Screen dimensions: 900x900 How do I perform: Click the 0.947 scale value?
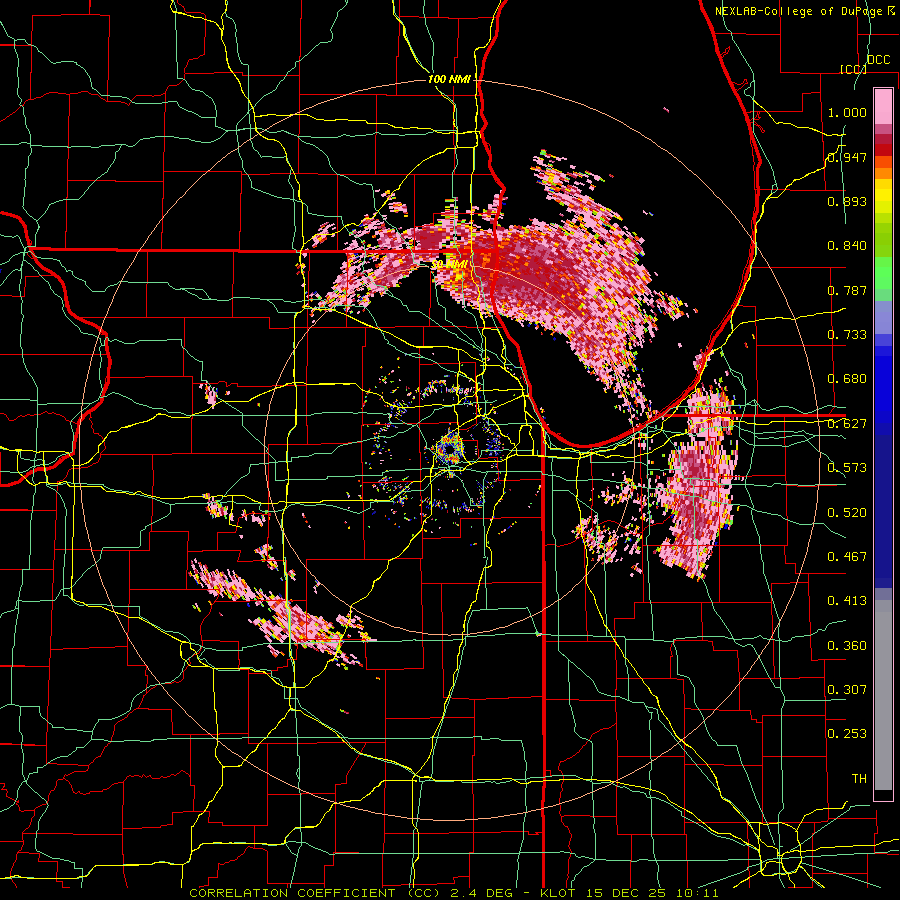click(847, 157)
